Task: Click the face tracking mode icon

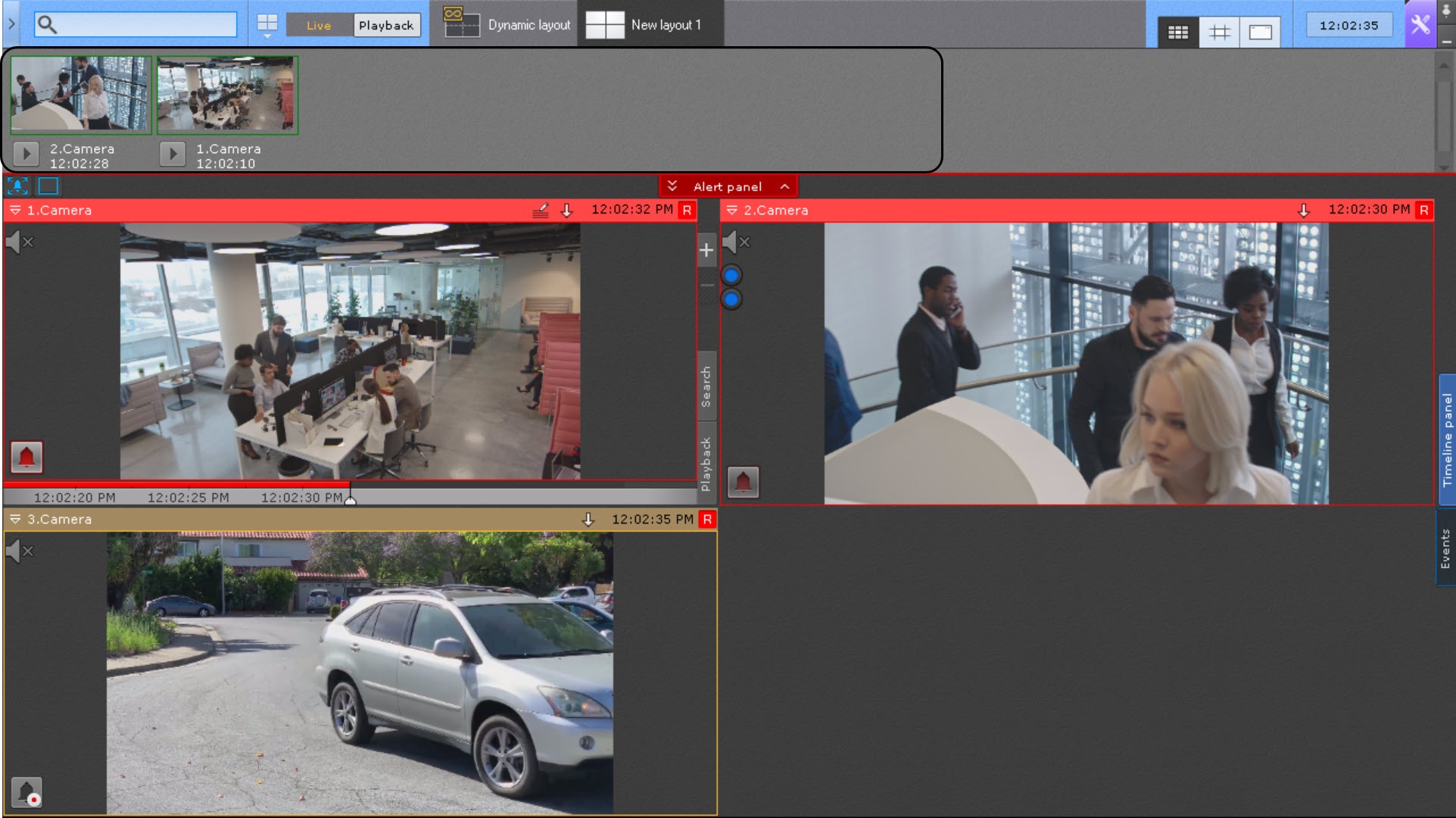Action: point(17,186)
